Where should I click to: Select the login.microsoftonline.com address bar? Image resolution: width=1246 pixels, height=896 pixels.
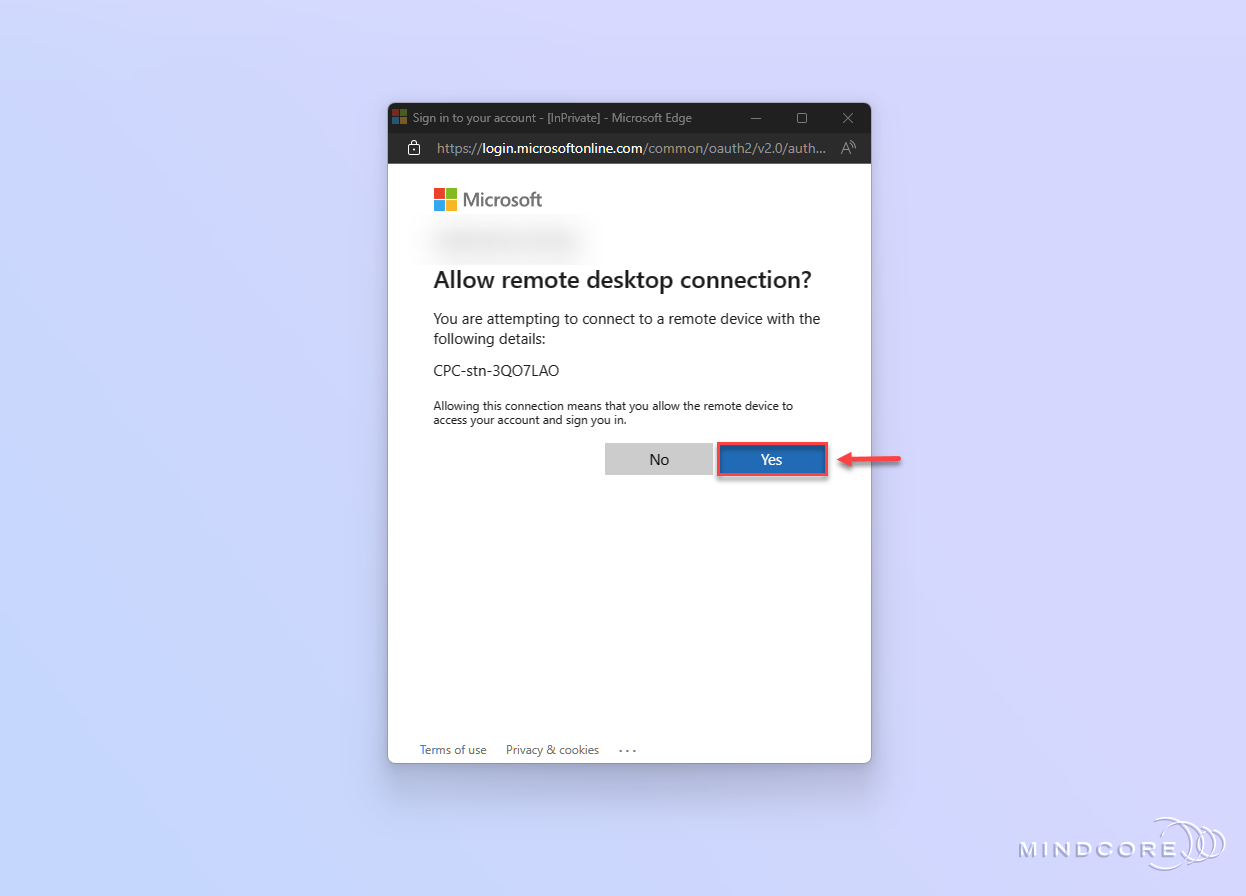point(630,147)
